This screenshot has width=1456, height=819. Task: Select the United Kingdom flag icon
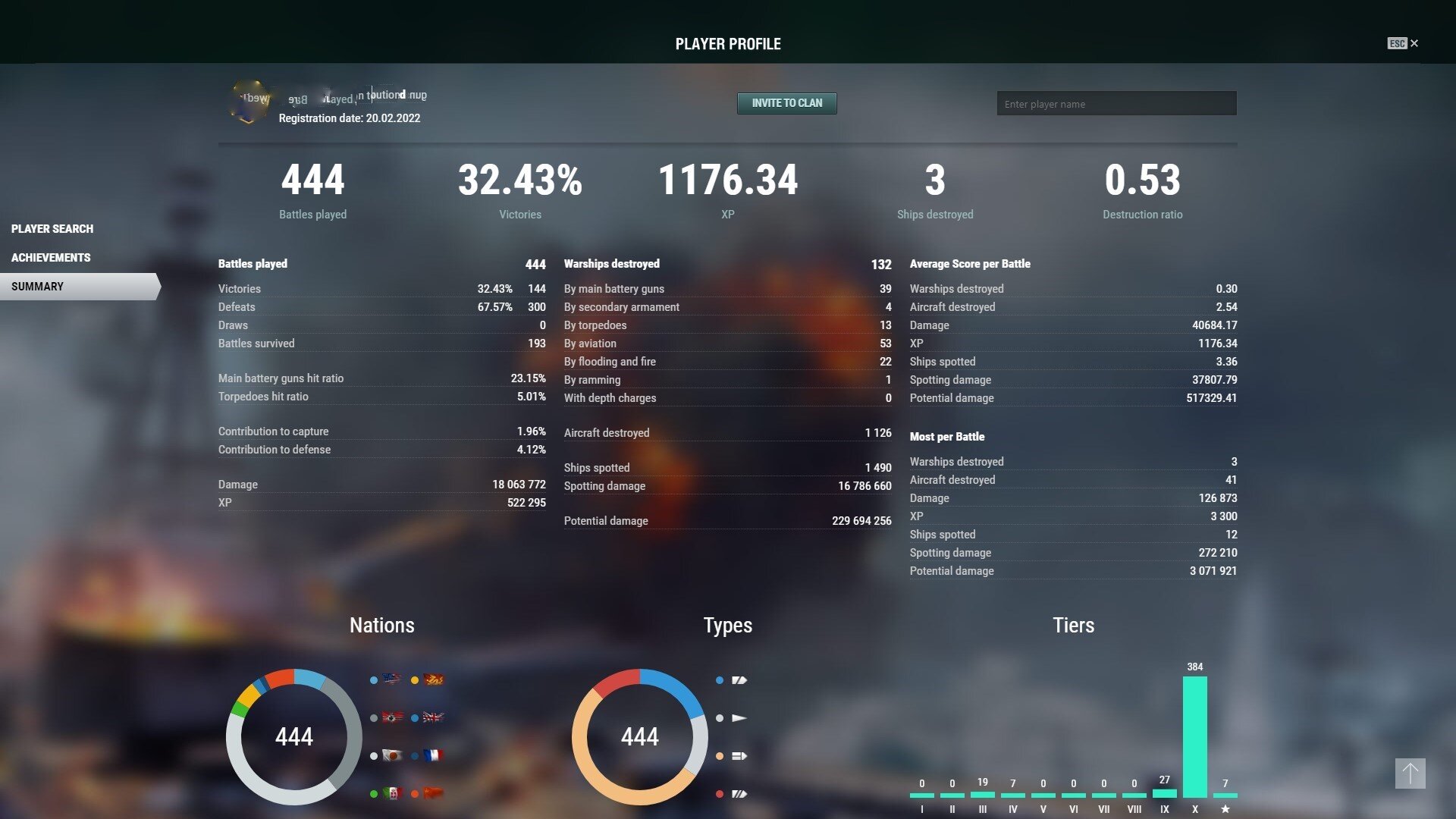pyautogui.click(x=433, y=717)
